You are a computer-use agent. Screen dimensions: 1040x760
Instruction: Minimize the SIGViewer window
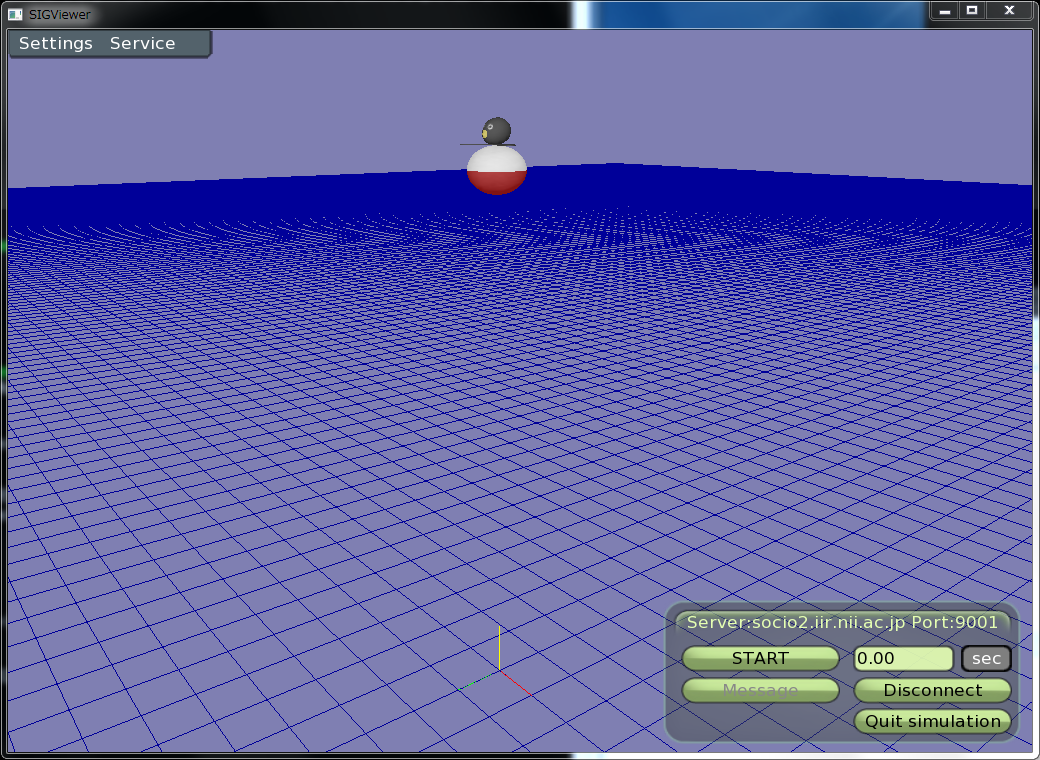pyautogui.click(x=943, y=10)
